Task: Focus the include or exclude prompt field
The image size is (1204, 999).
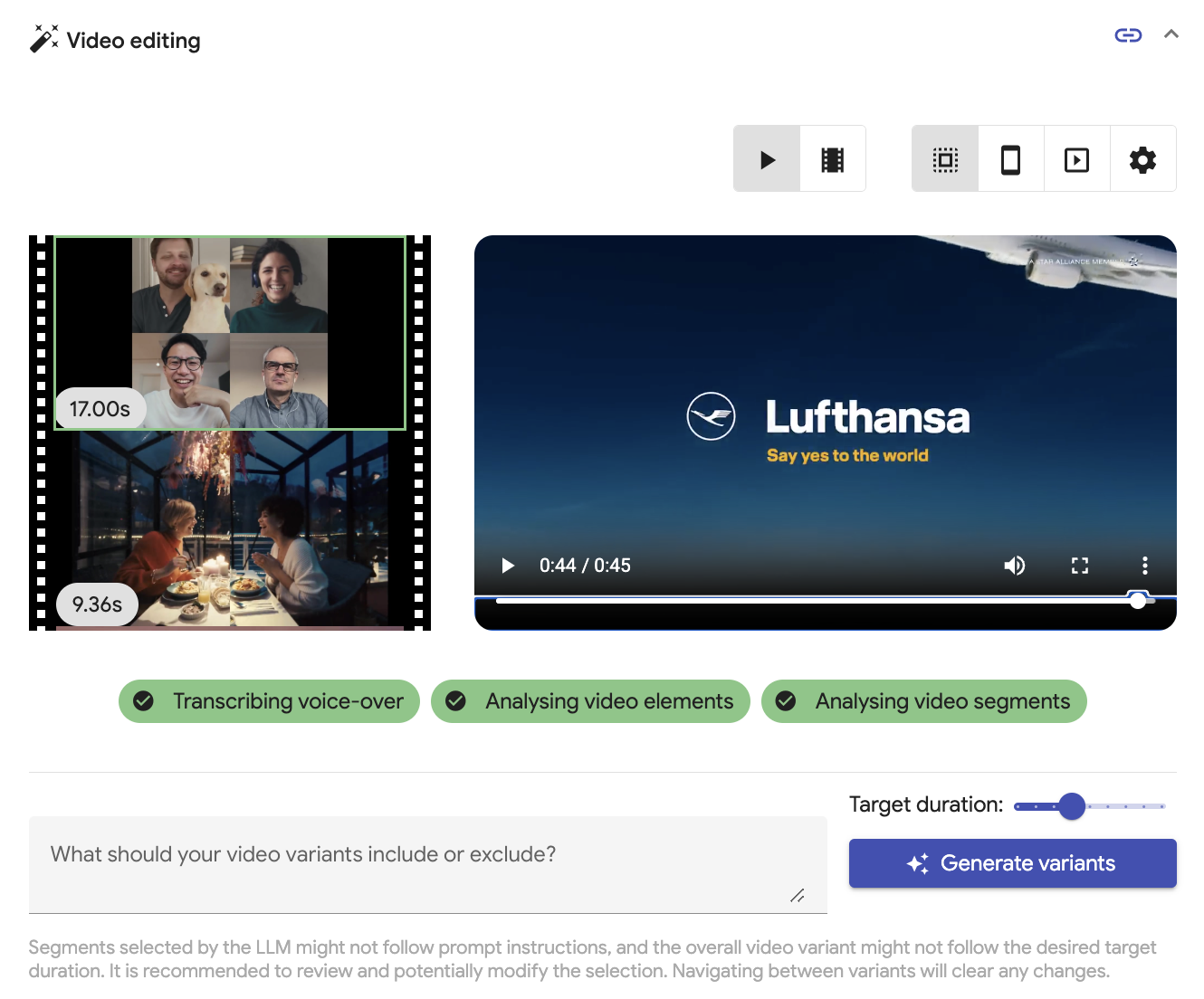Action: pos(428,865)
